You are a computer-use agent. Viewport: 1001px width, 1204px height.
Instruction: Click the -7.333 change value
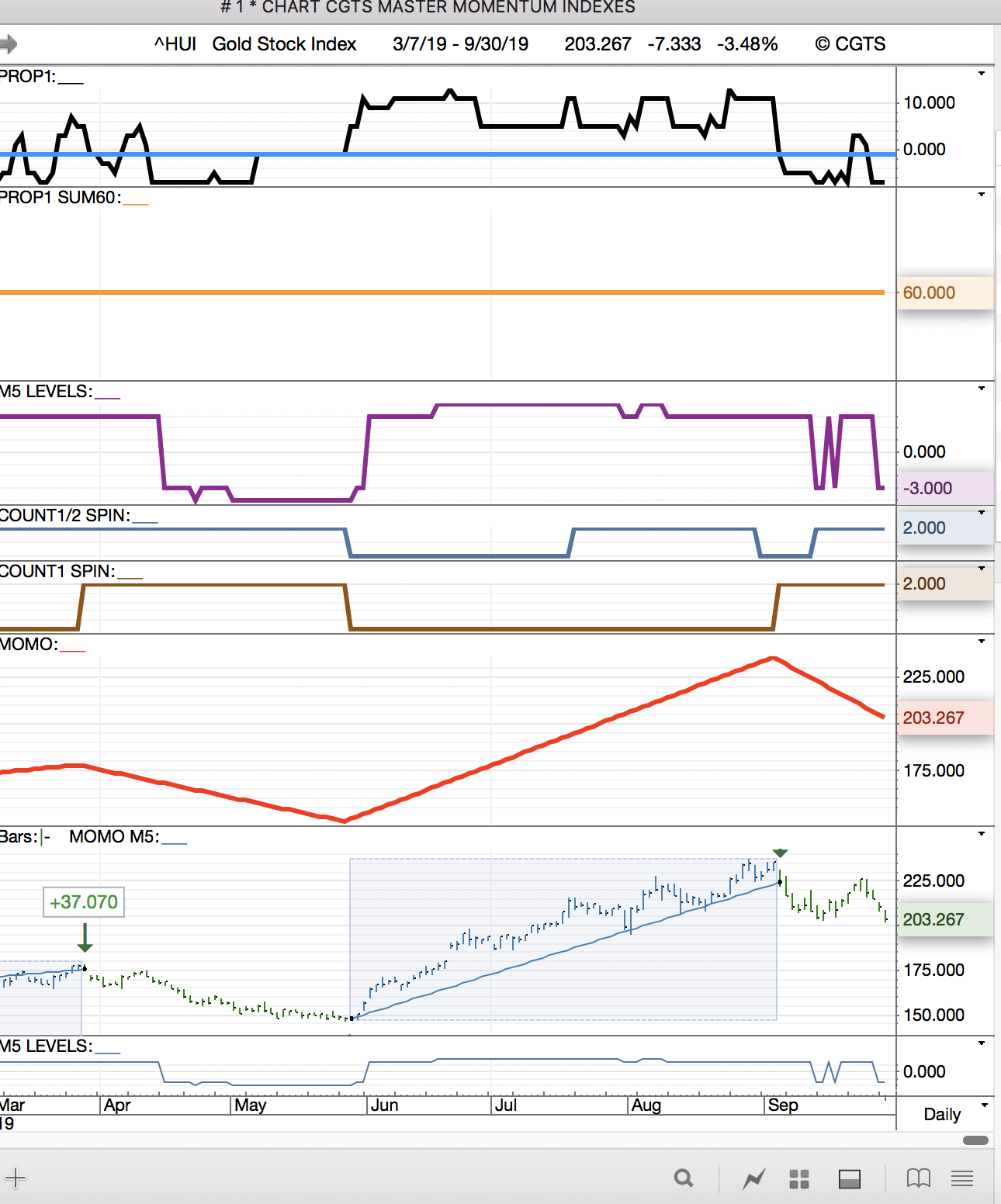[674, 44]
